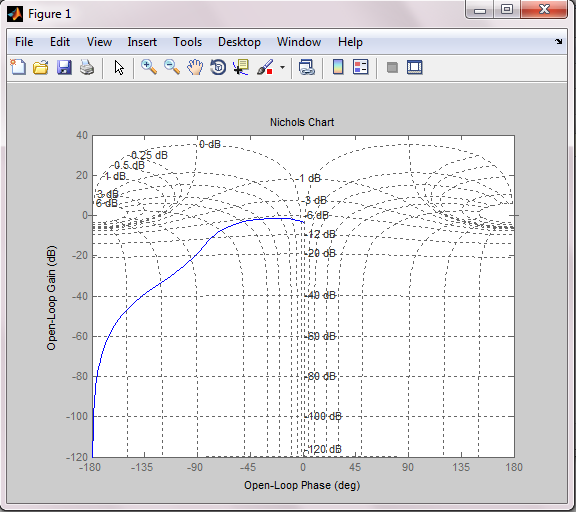Open the Tools menu
Screen dimensions: 576x512
(x=187, y=42)
